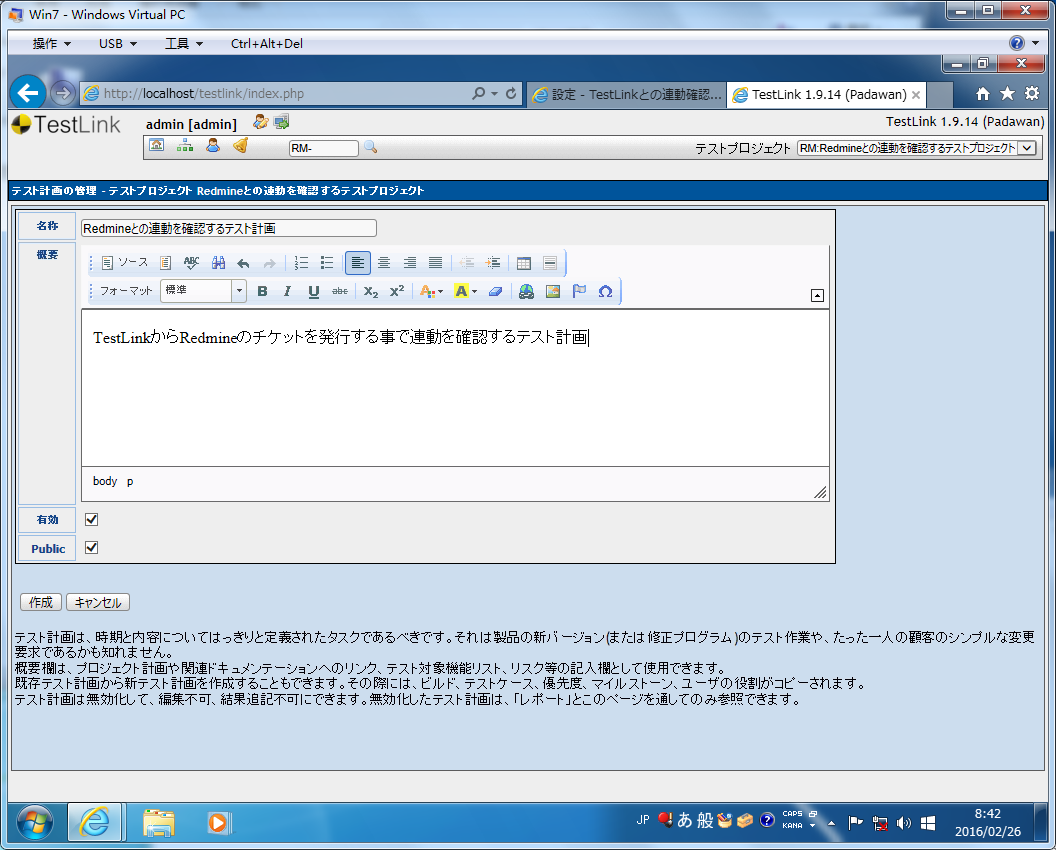Increase indent in editor toolbar
Screen dimensions: 1056x850
[x=493, y=263]
